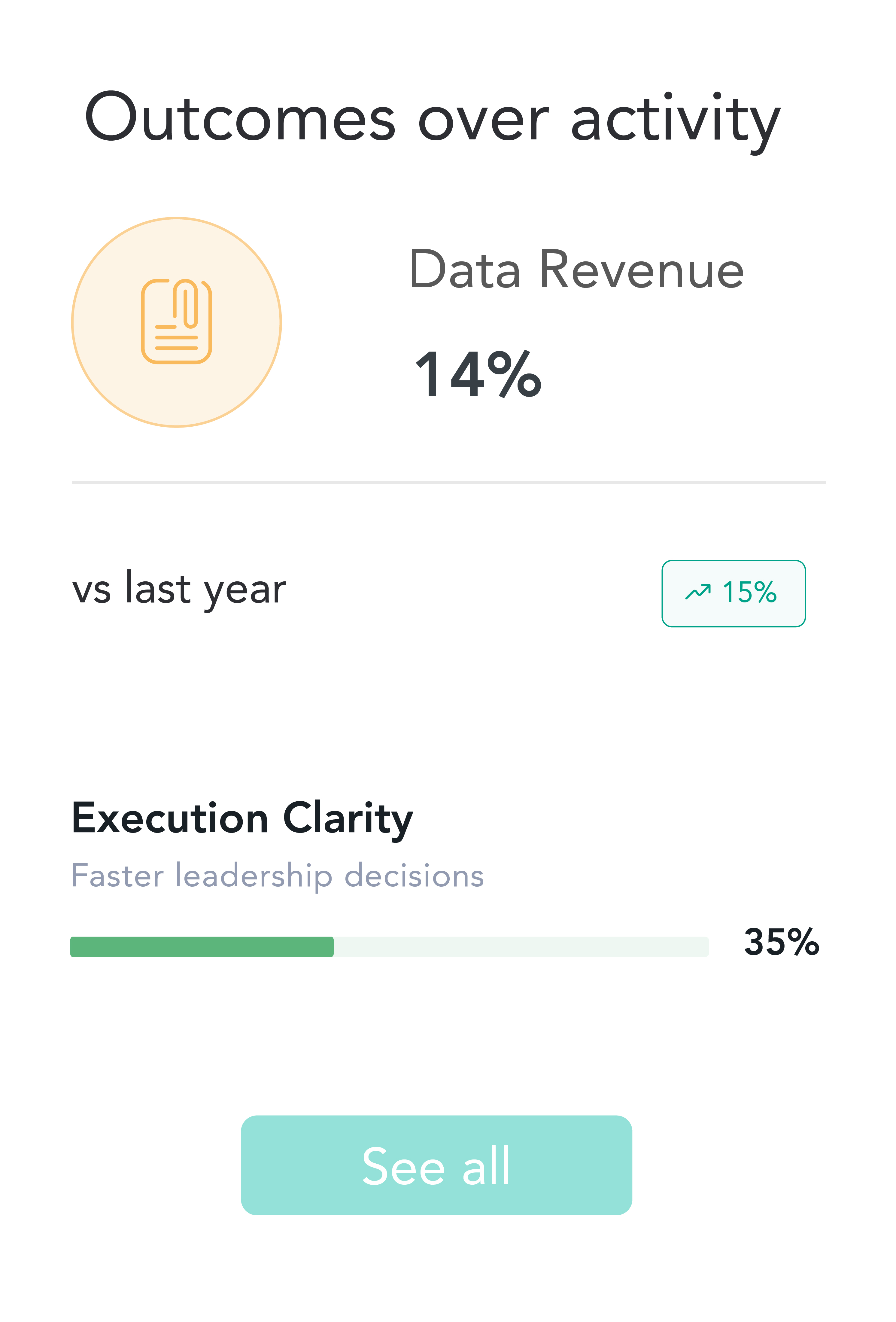Click the vs last year label

pyautogui.click(x=179, y=589)
